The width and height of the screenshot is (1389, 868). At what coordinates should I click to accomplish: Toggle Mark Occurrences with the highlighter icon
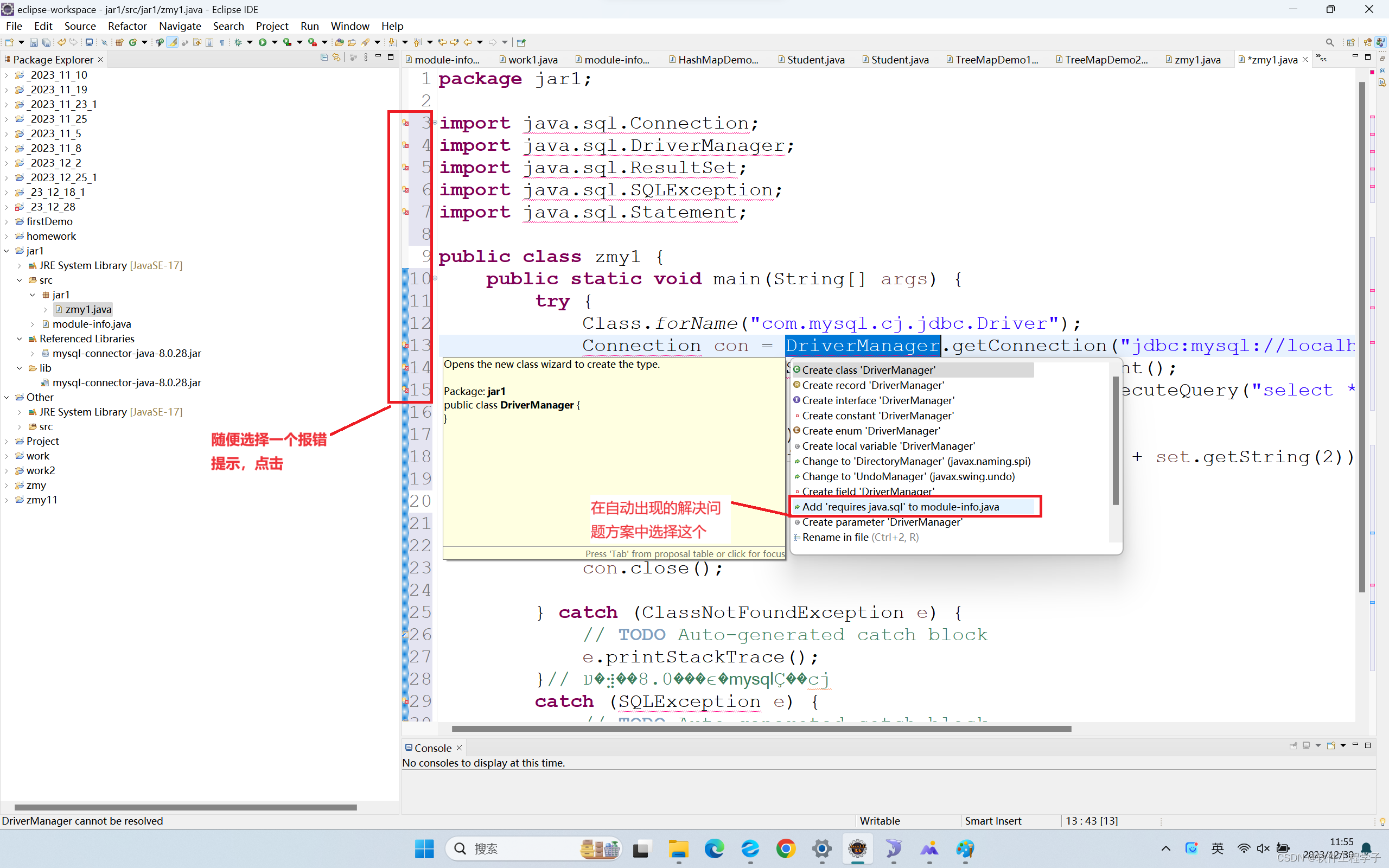[173, 41]
